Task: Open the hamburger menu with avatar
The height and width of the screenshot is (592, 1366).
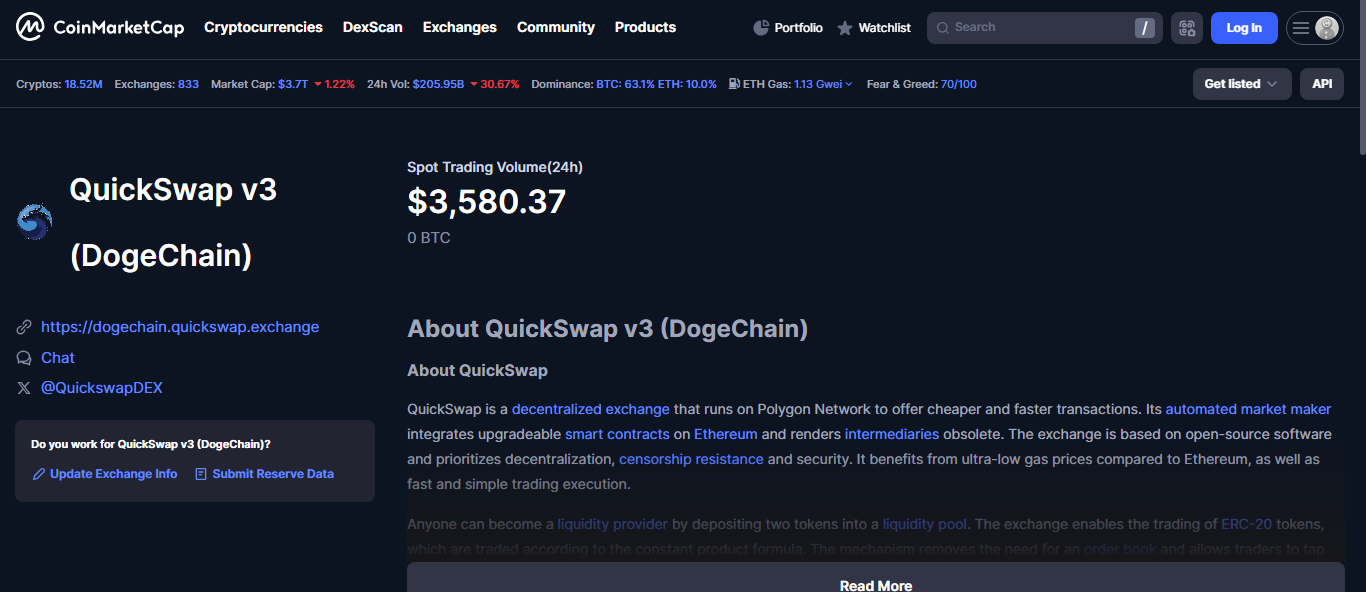Action: (x=1314, y=28)
